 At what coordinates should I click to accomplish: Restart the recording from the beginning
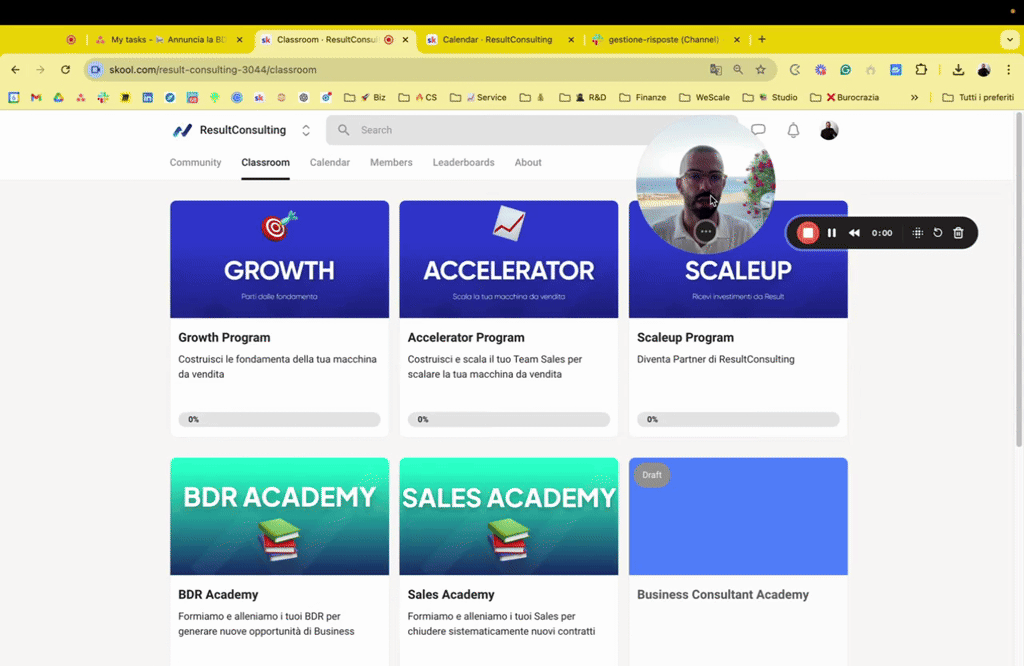point(937,232)
